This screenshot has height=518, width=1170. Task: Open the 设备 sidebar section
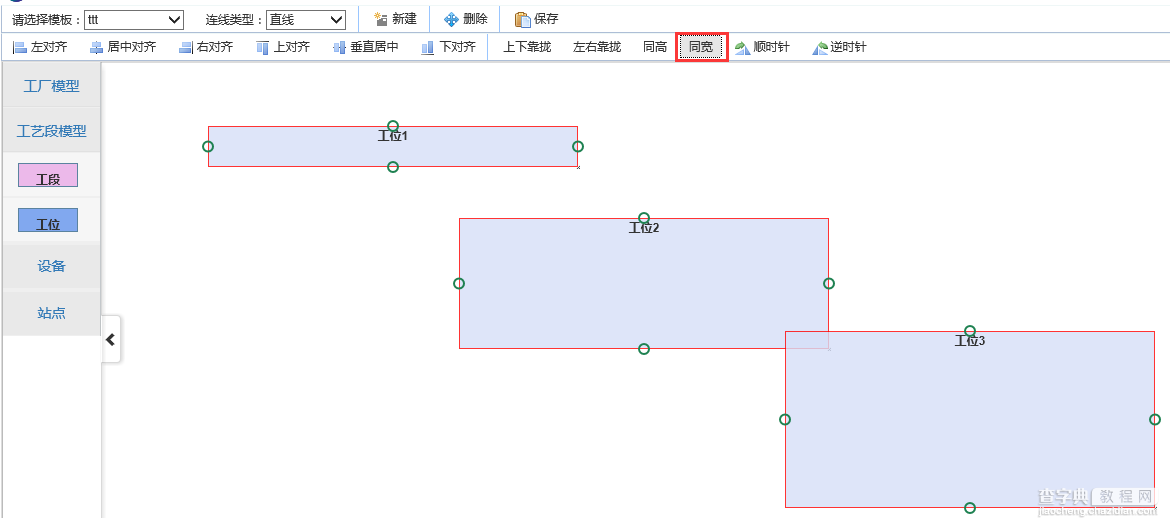pyautogui.click(x=51, y=266)
